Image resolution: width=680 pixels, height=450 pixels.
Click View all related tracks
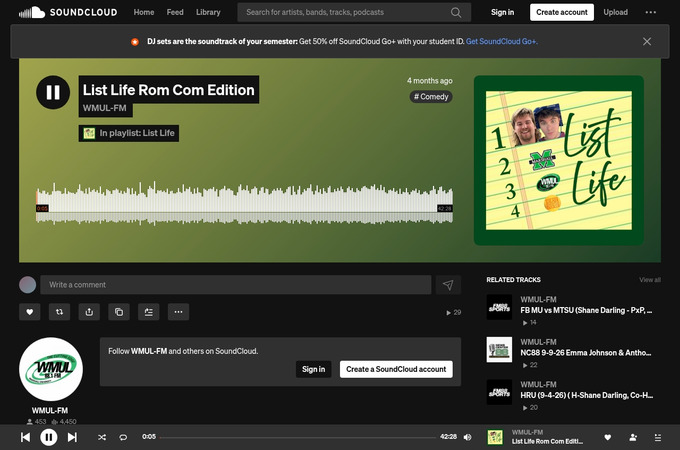tap(650, 280)
